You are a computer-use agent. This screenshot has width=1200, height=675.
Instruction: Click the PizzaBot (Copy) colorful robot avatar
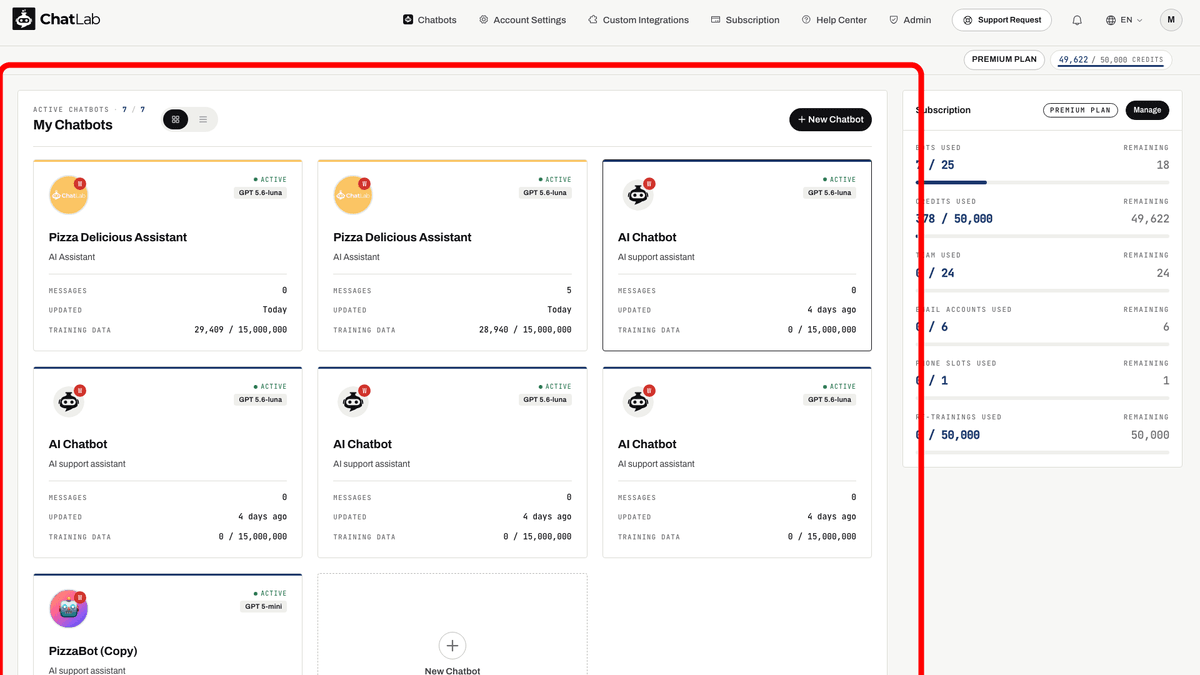(68, 609)
